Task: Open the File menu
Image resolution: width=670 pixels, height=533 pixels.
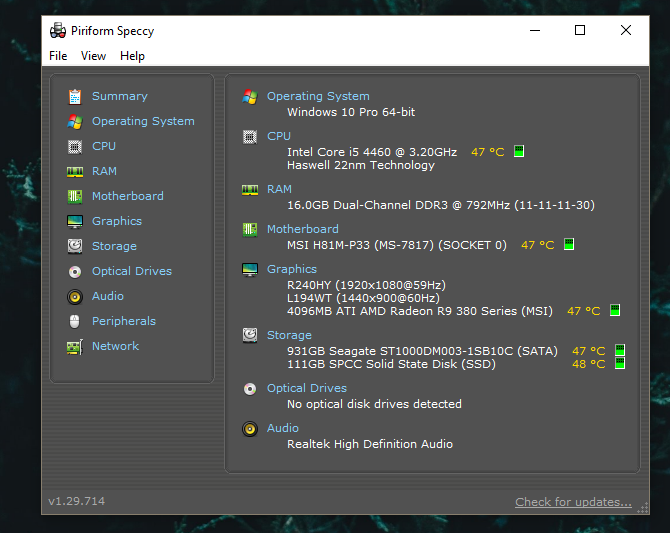Action: pos(58,56)
